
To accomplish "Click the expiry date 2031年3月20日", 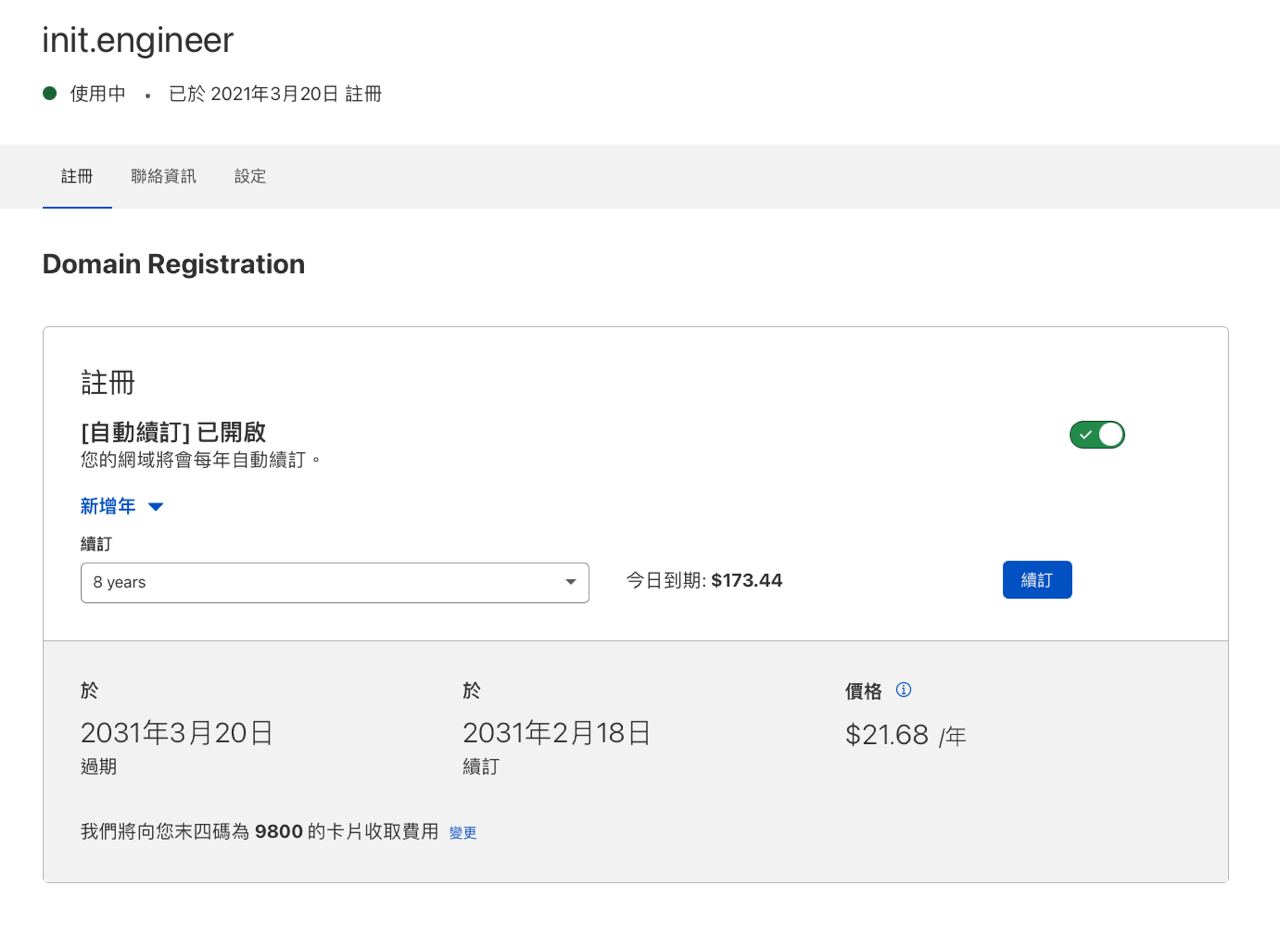I will coord(177,733).
